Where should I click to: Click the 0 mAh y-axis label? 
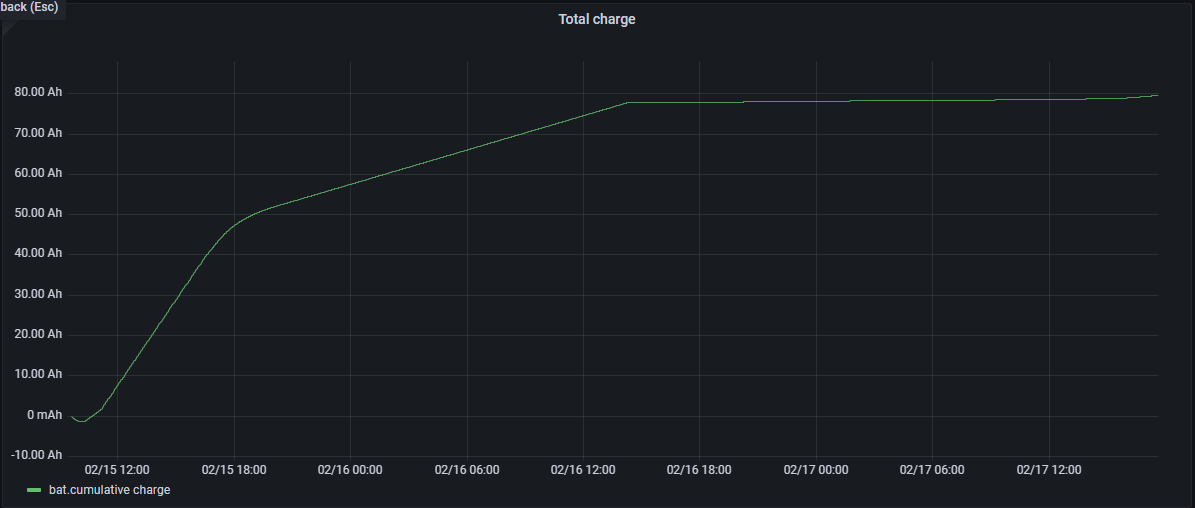click(44, 415)
